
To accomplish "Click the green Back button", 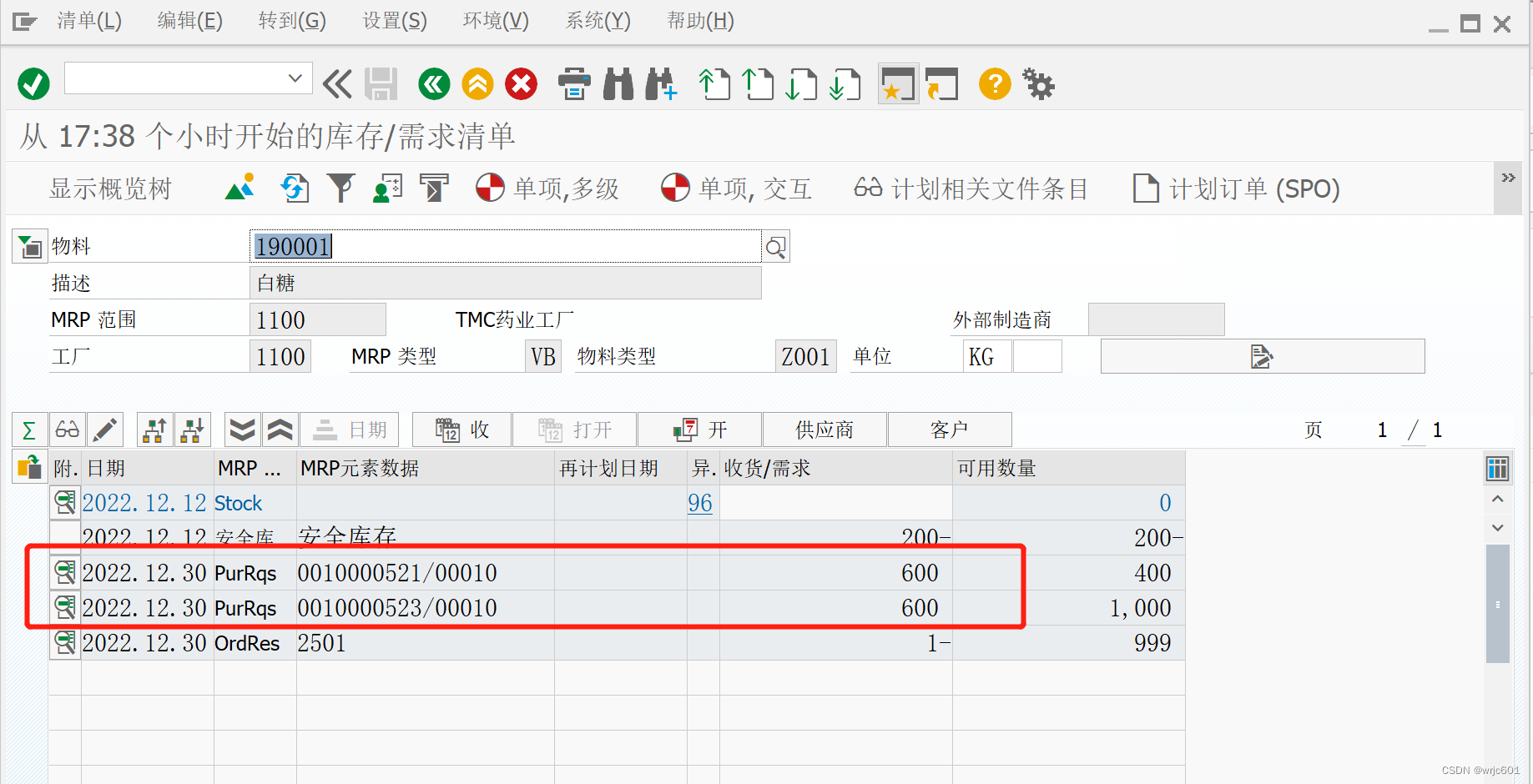I will (434, 84).
